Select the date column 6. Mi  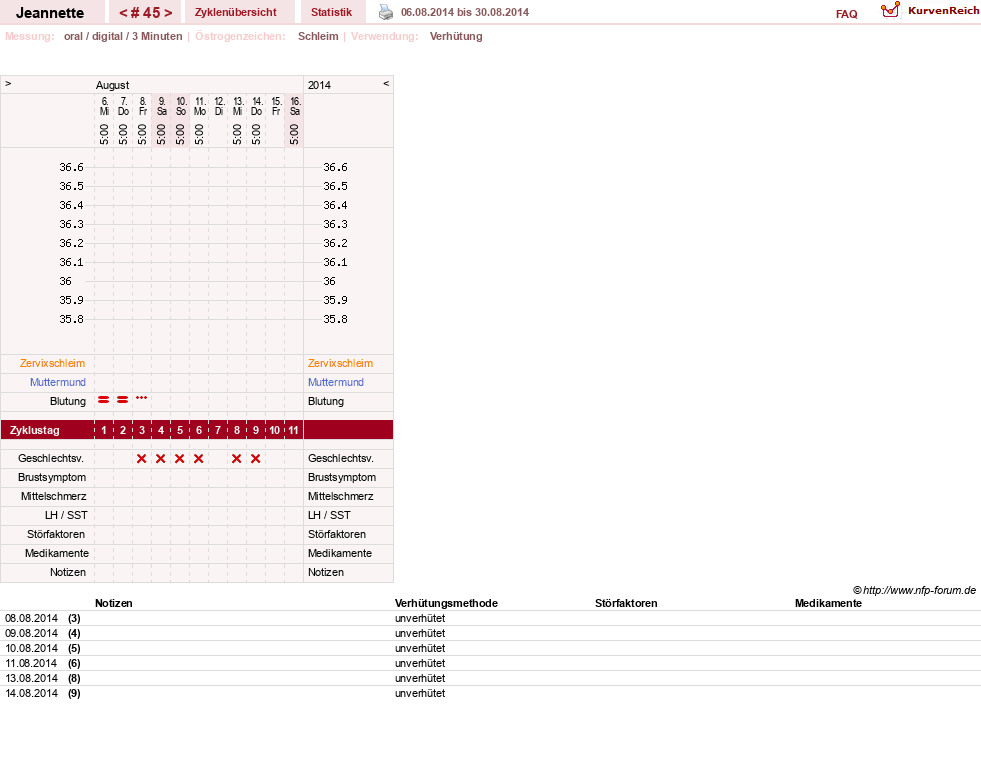[104, 106]
